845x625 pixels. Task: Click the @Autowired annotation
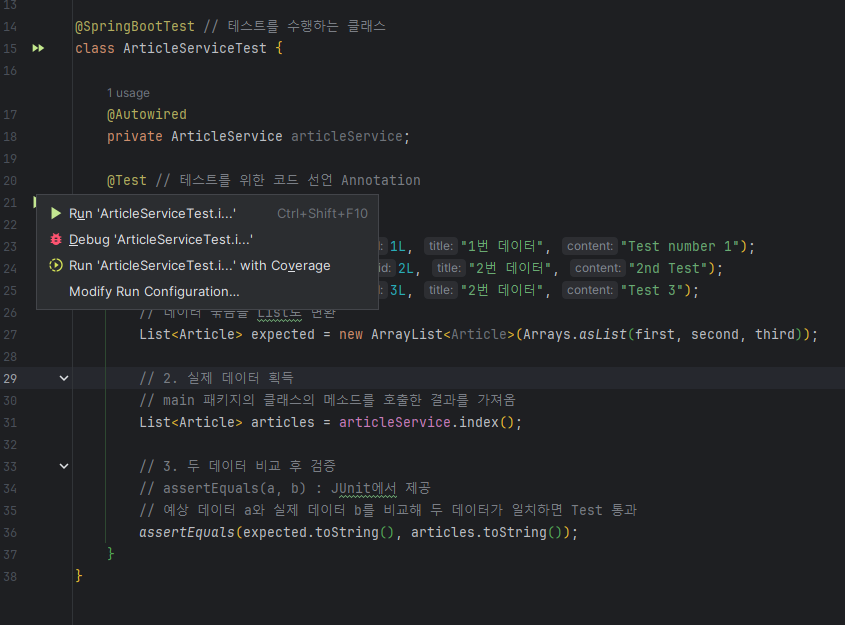[x=147, y=114]
